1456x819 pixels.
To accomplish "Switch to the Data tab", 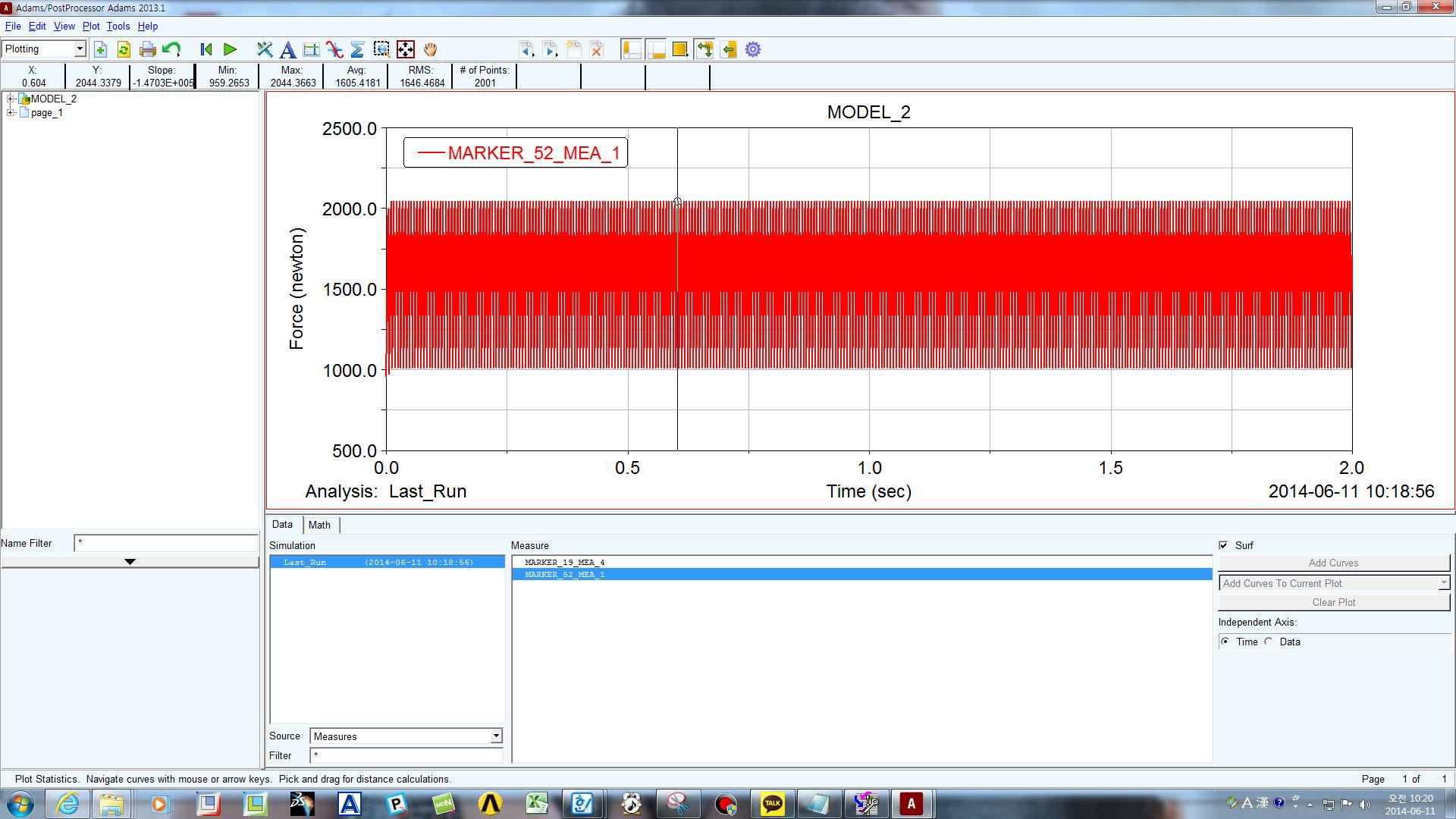I will tap(282, 525).
